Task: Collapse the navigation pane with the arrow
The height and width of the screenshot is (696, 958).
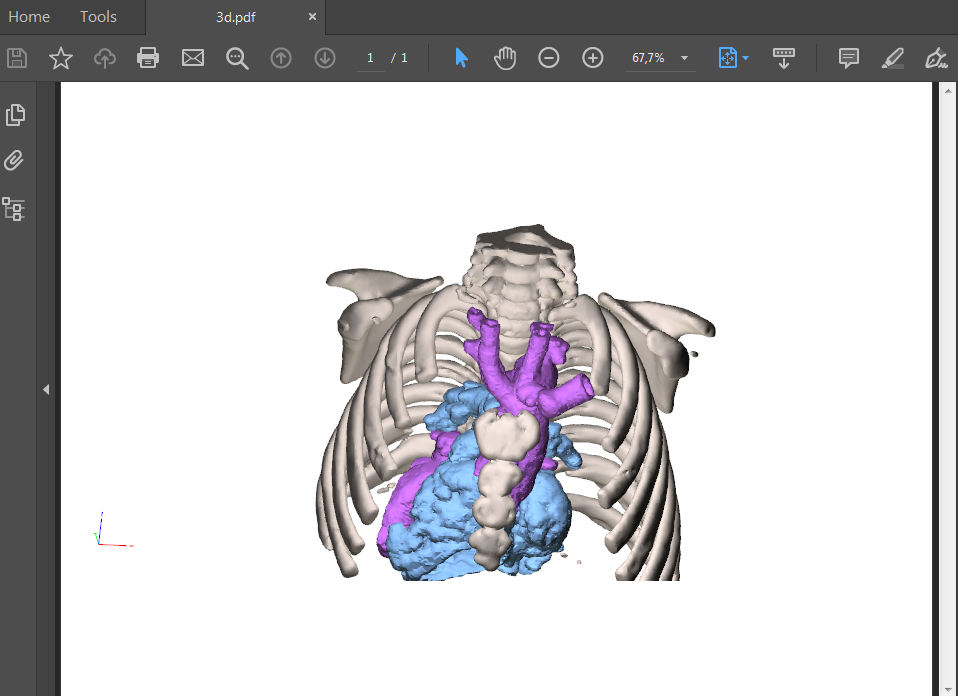Action: (46, 389)
